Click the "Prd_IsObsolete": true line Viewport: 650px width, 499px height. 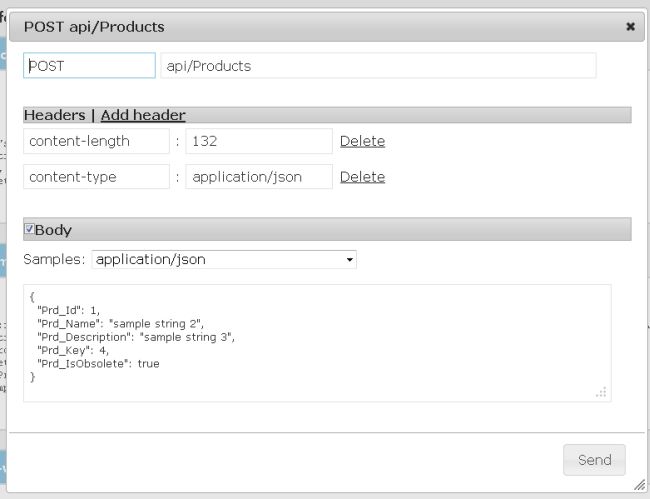[x=98, y=363]
